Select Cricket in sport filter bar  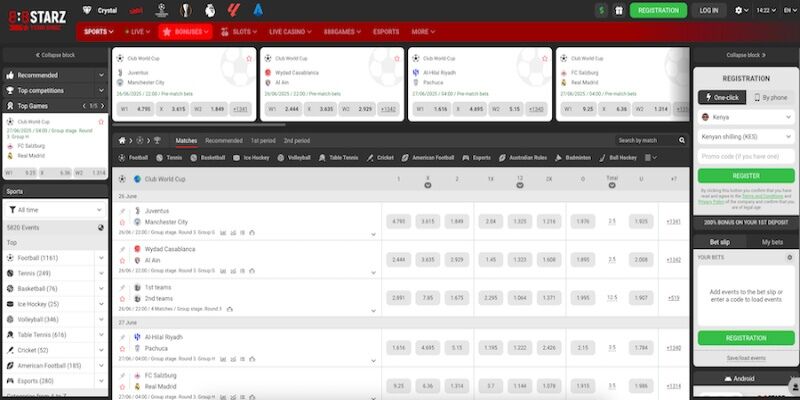380,158
